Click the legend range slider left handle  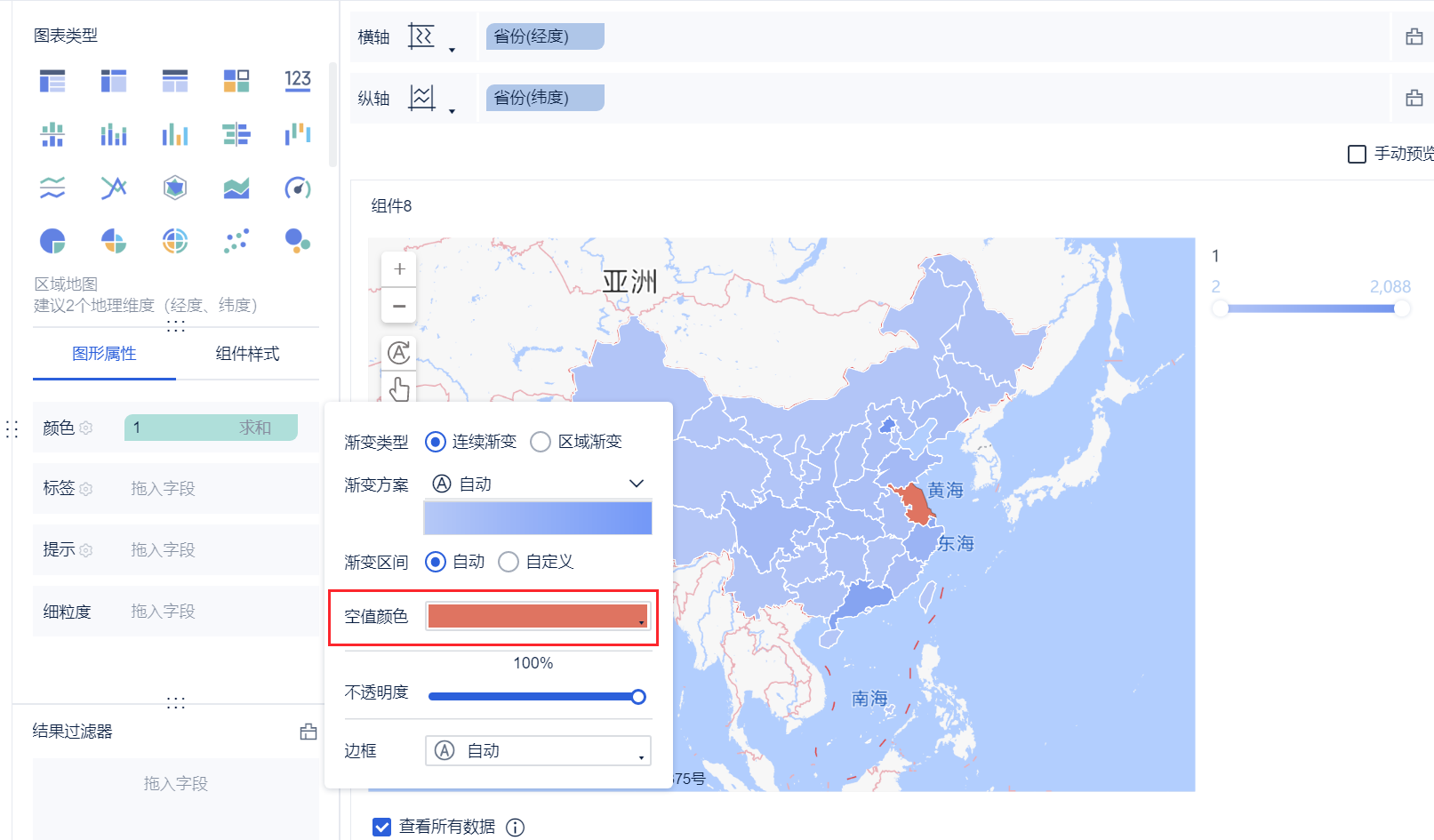coord(1220,308)
